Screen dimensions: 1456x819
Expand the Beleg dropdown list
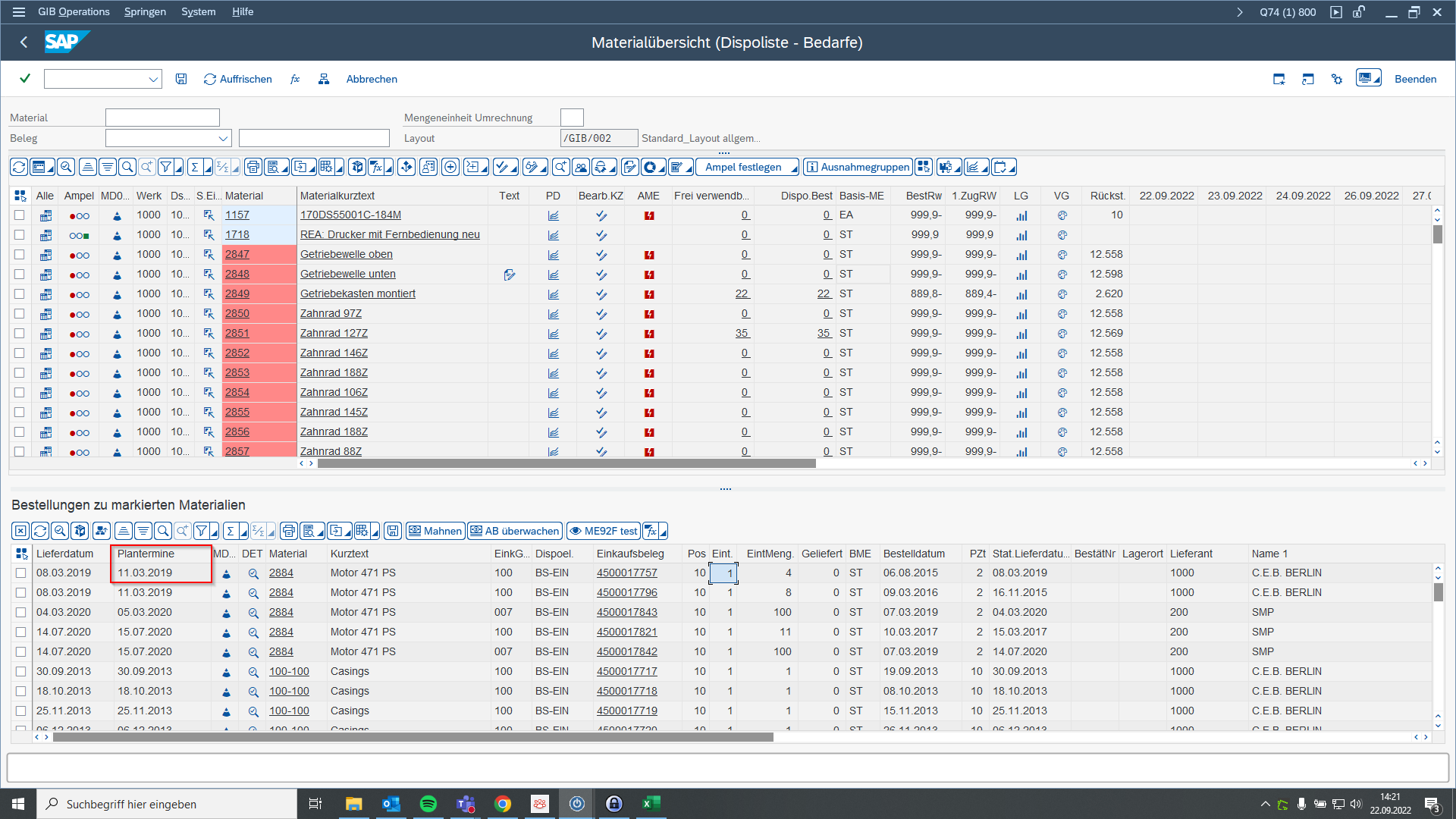(x=223, y=138)
